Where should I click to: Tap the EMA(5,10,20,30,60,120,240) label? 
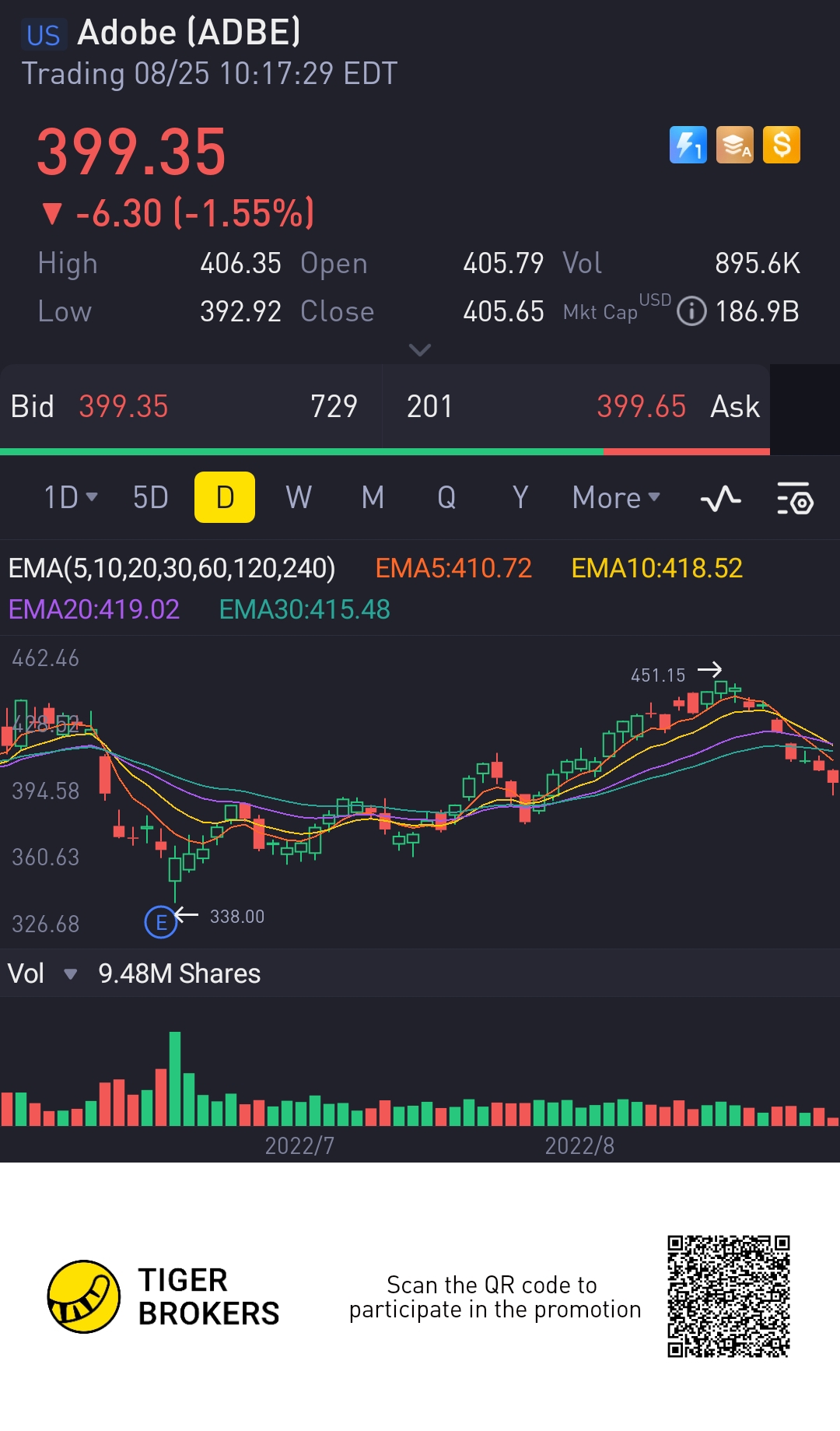tap(172, 568)
